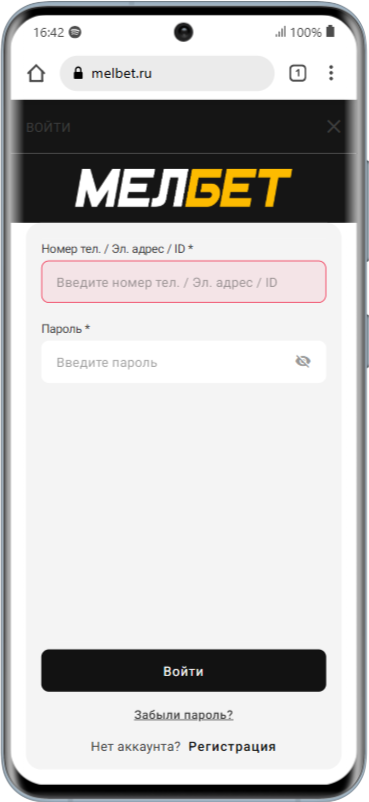Tap the 16:42 clock in status bar
369x802 pixels.
49,32
